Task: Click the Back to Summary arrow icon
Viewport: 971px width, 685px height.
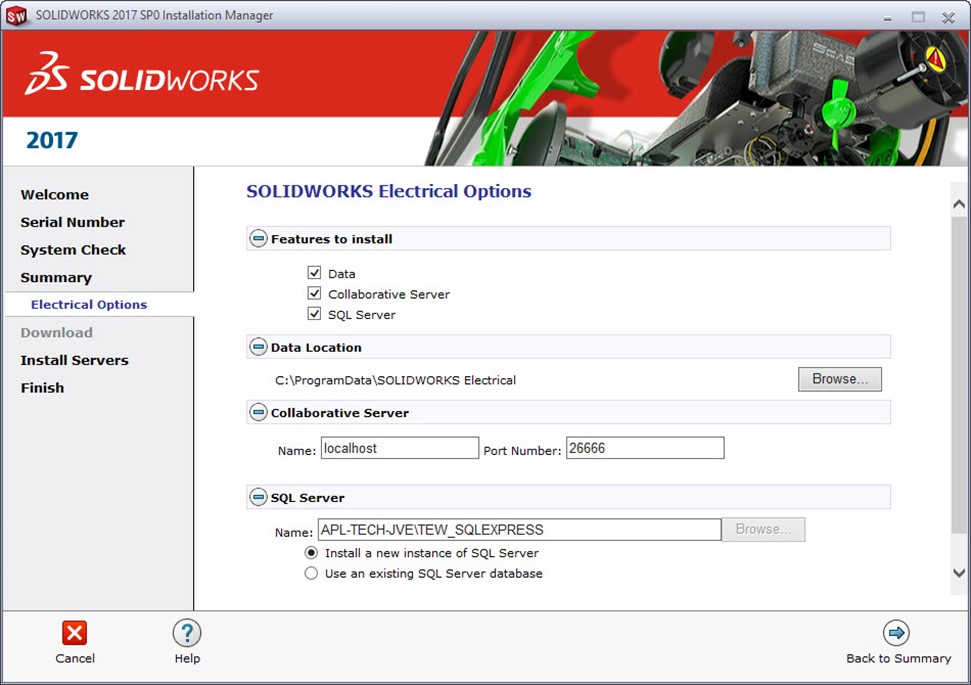Action: (x=897, y=633)
